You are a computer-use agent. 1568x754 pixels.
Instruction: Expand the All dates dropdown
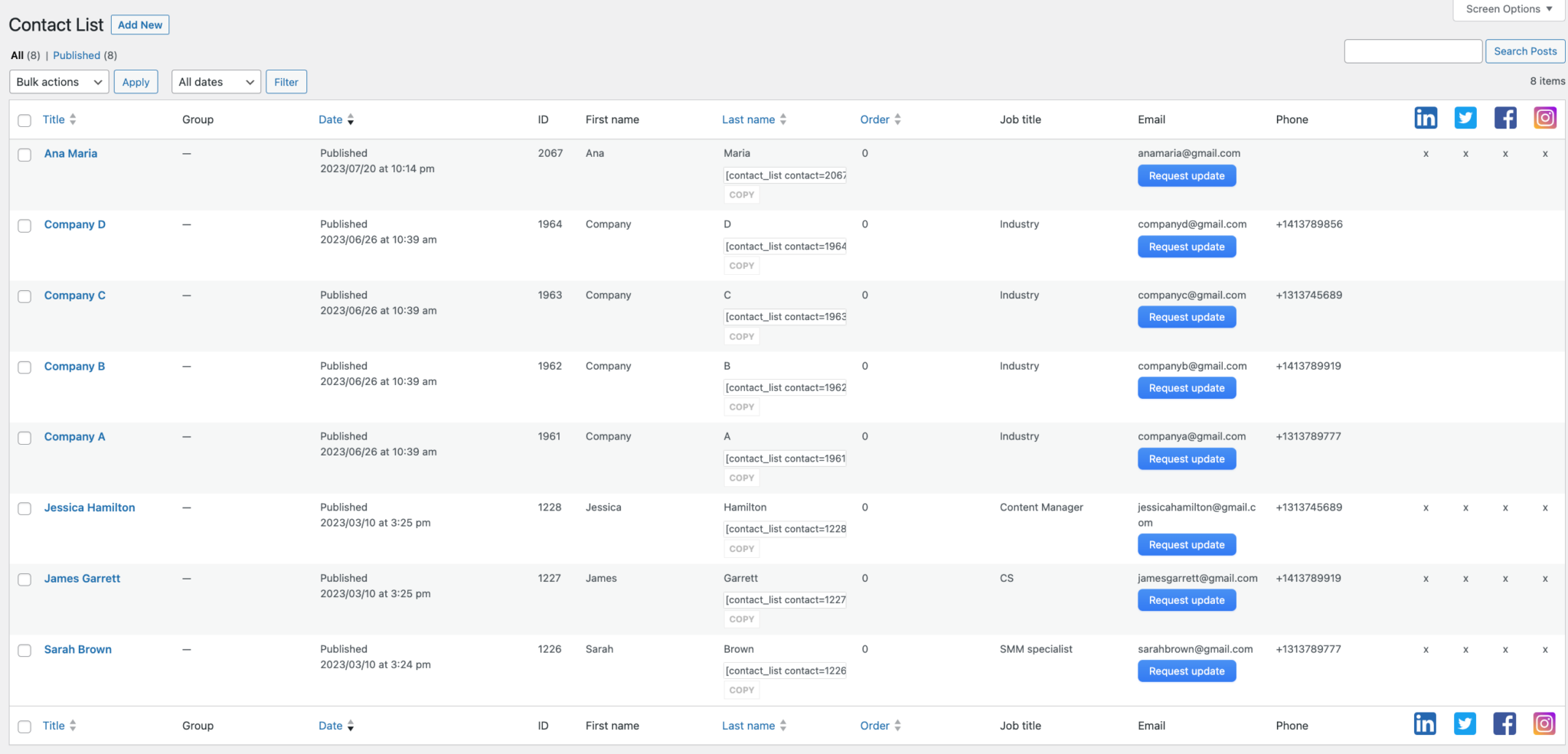[216, 82]
